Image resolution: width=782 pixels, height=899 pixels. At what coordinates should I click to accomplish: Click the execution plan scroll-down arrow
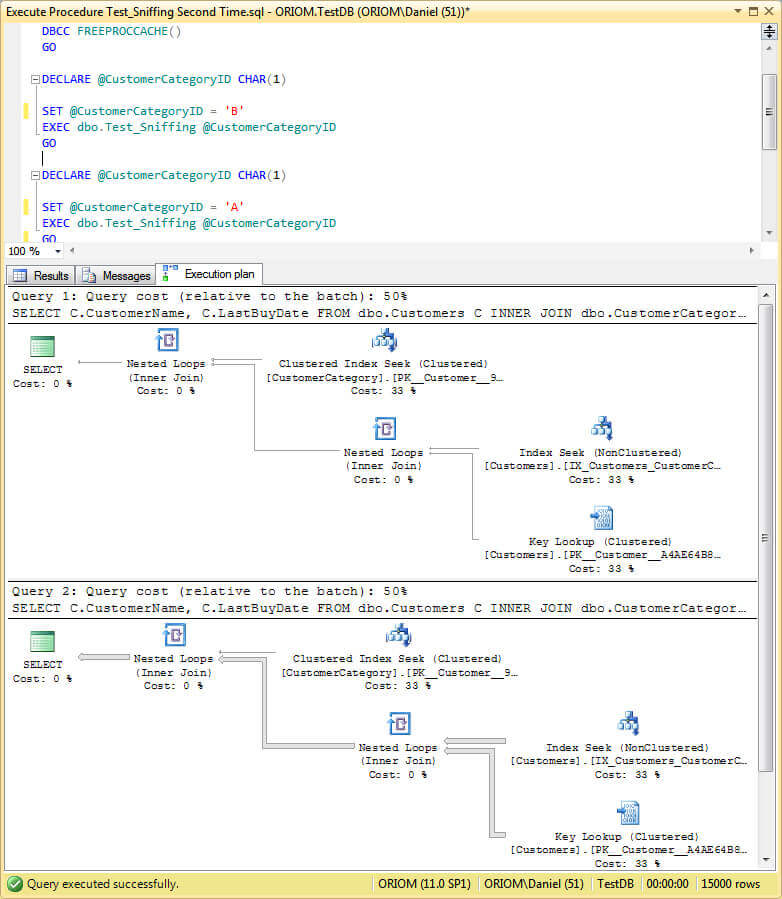pyautogui.click(x=765, y=859)
